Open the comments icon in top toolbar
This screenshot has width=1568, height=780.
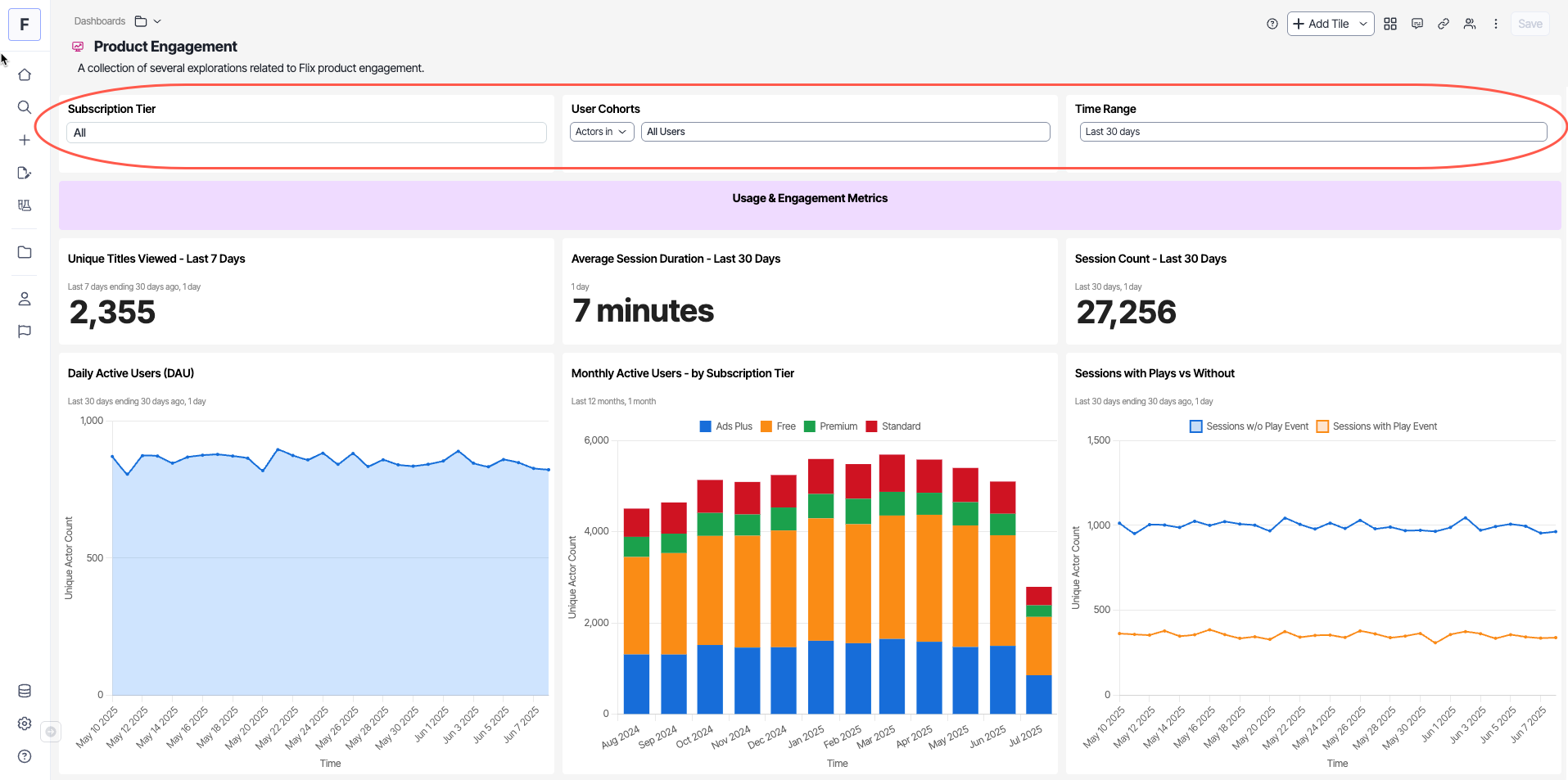point(1417,24)
